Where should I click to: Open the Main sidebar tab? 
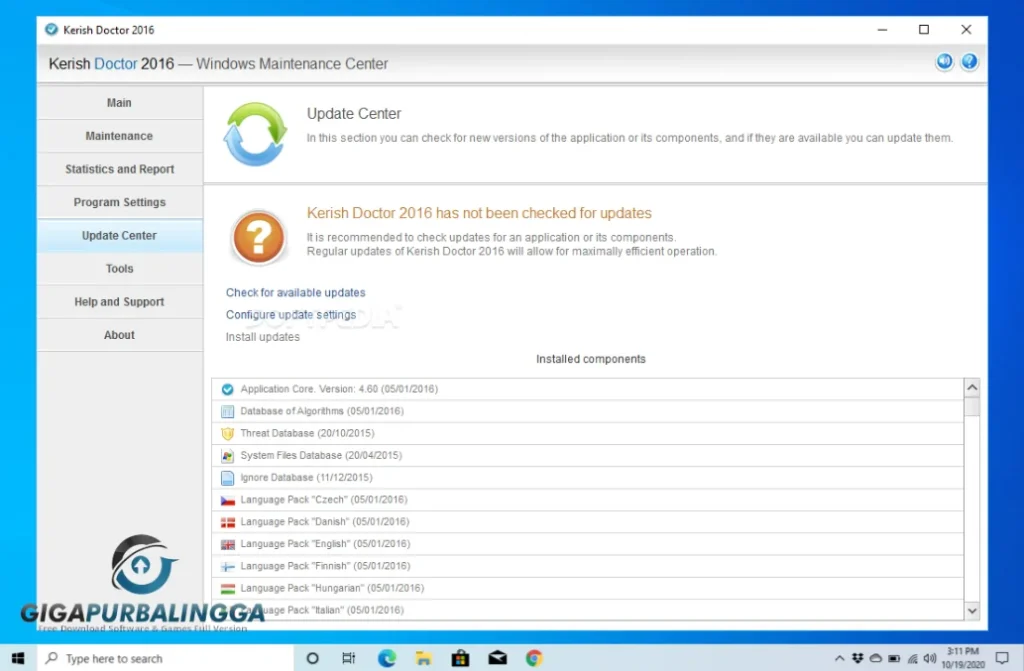[x=119, y=103]
